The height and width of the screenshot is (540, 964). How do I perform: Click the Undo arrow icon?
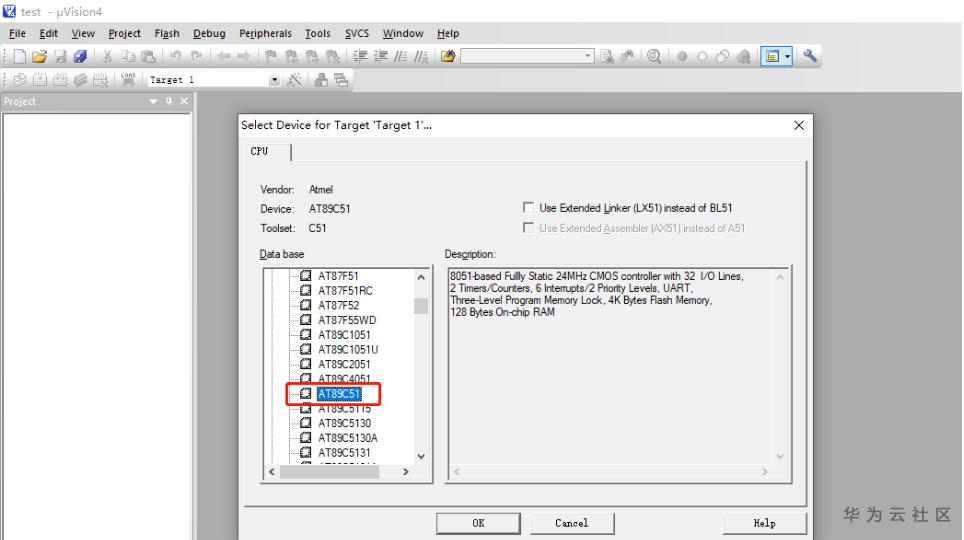pos(176,57)
